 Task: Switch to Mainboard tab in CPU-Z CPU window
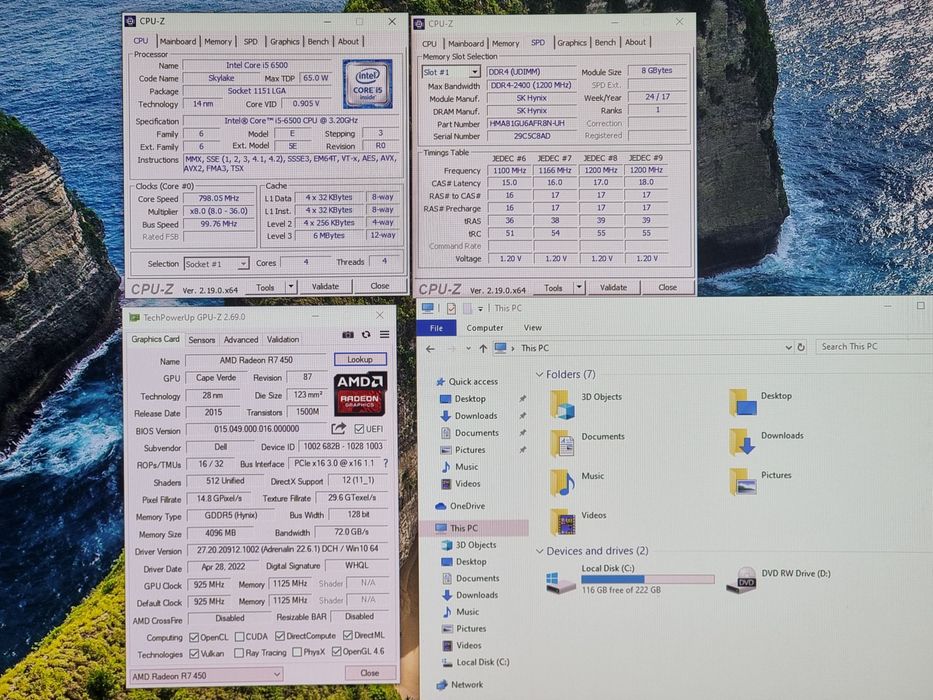[x=177, y=41]
